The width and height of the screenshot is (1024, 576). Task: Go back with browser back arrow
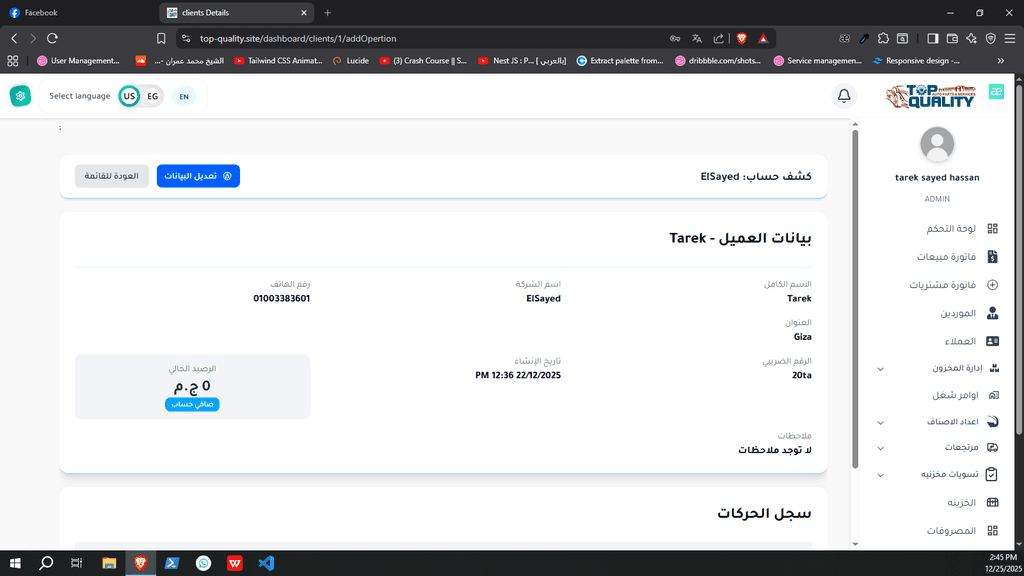coord(14,39)
